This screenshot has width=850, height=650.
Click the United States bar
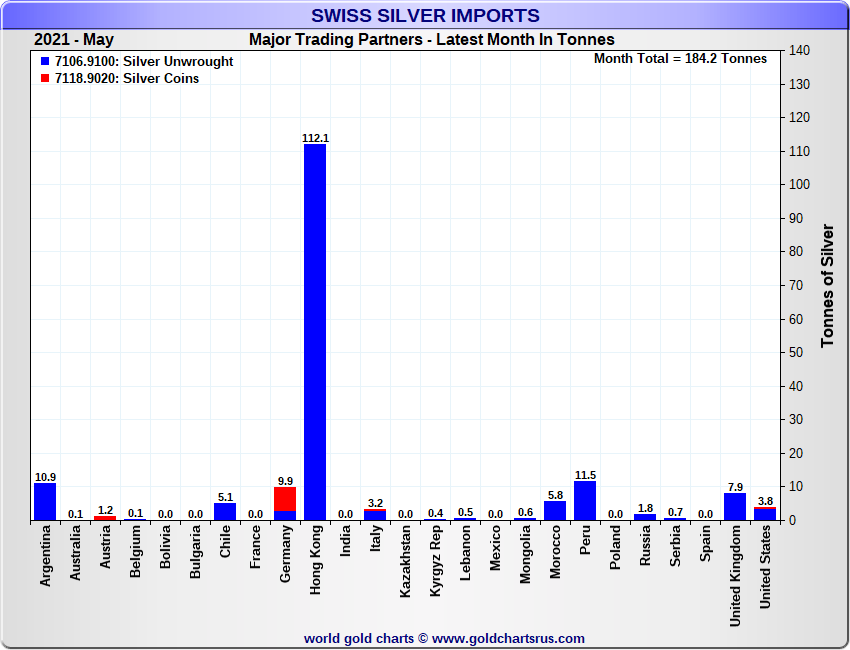[765, 515]
